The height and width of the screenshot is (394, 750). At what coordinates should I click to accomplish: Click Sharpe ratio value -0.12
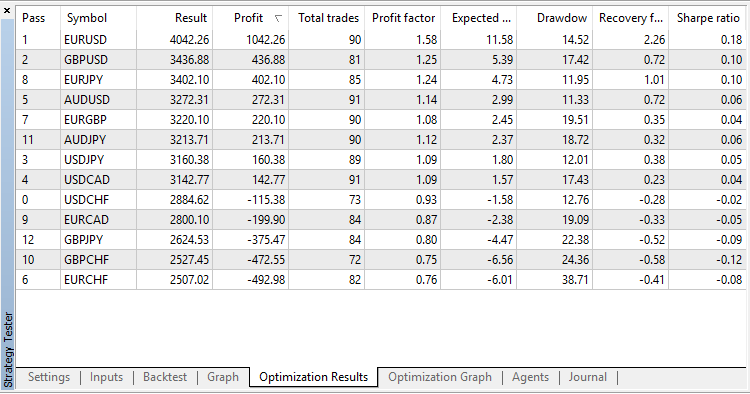pos(729,260)
